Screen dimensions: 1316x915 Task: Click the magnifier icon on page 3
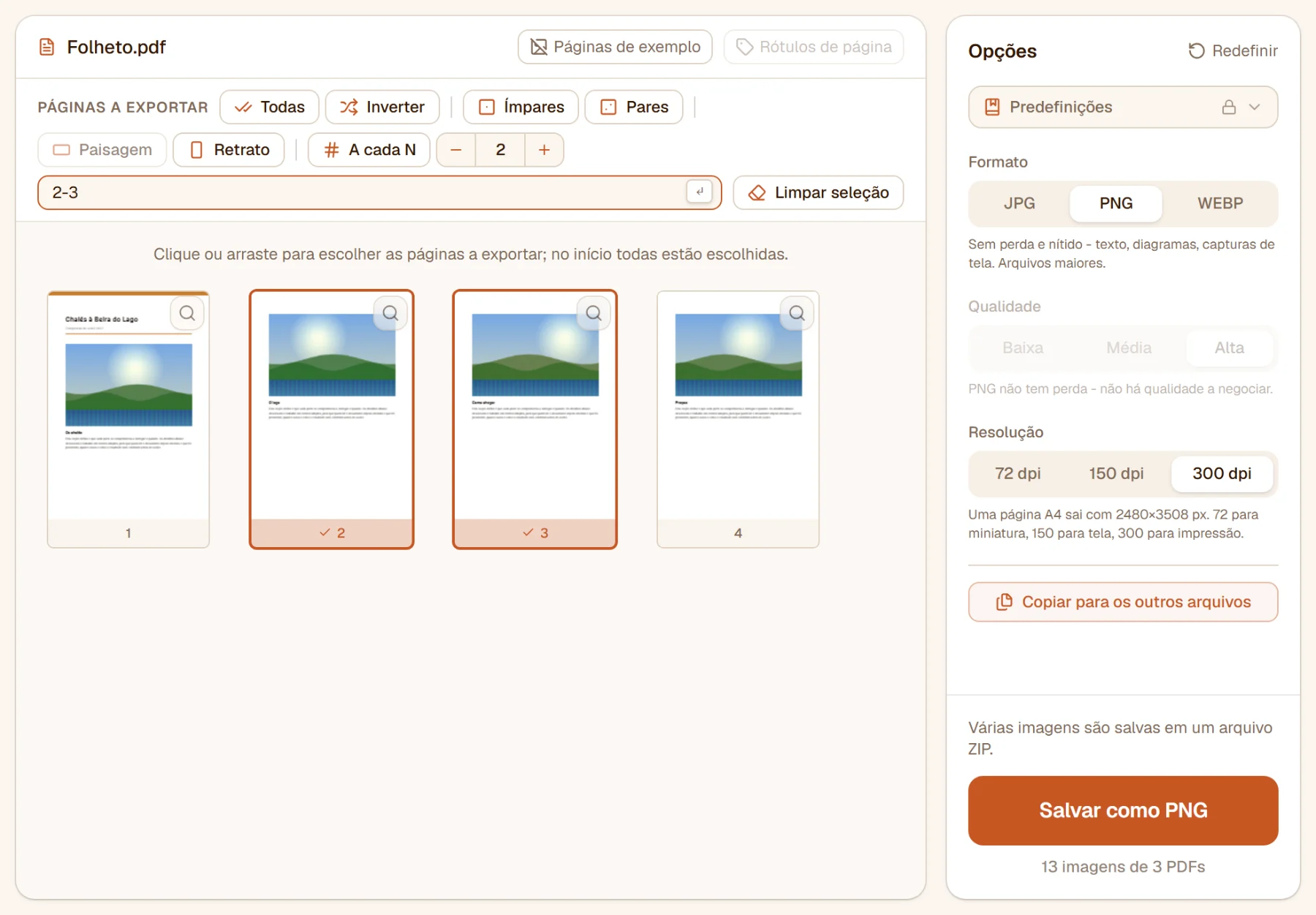coord(594,313)
